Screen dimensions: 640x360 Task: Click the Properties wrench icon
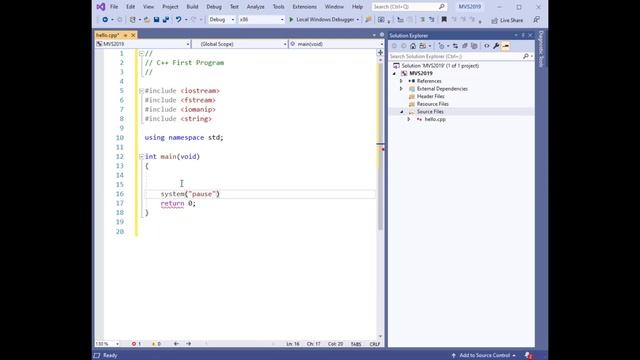tap(496, 46)
